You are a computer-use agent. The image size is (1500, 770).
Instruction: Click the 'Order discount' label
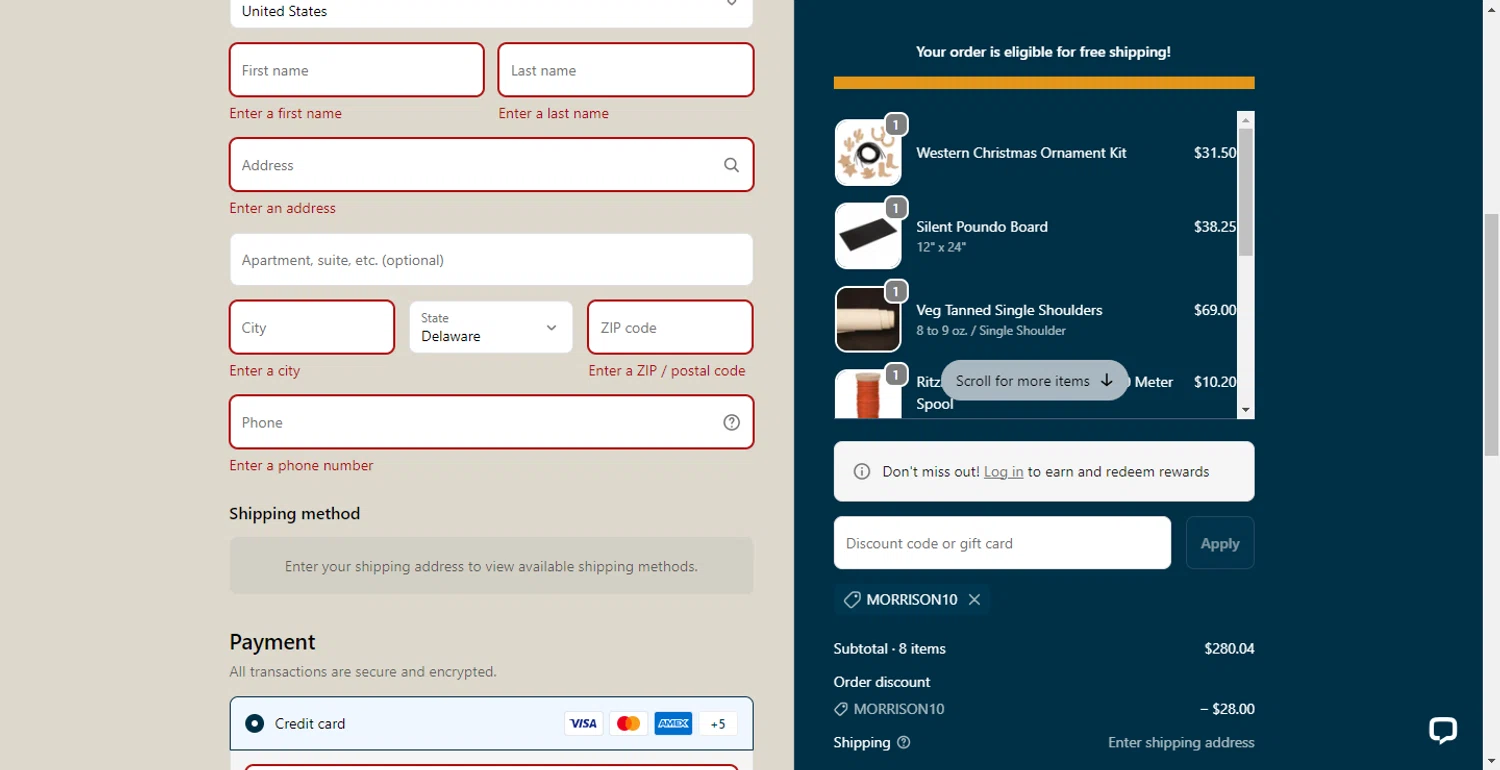pyautogui.click(x=882, y=682)
